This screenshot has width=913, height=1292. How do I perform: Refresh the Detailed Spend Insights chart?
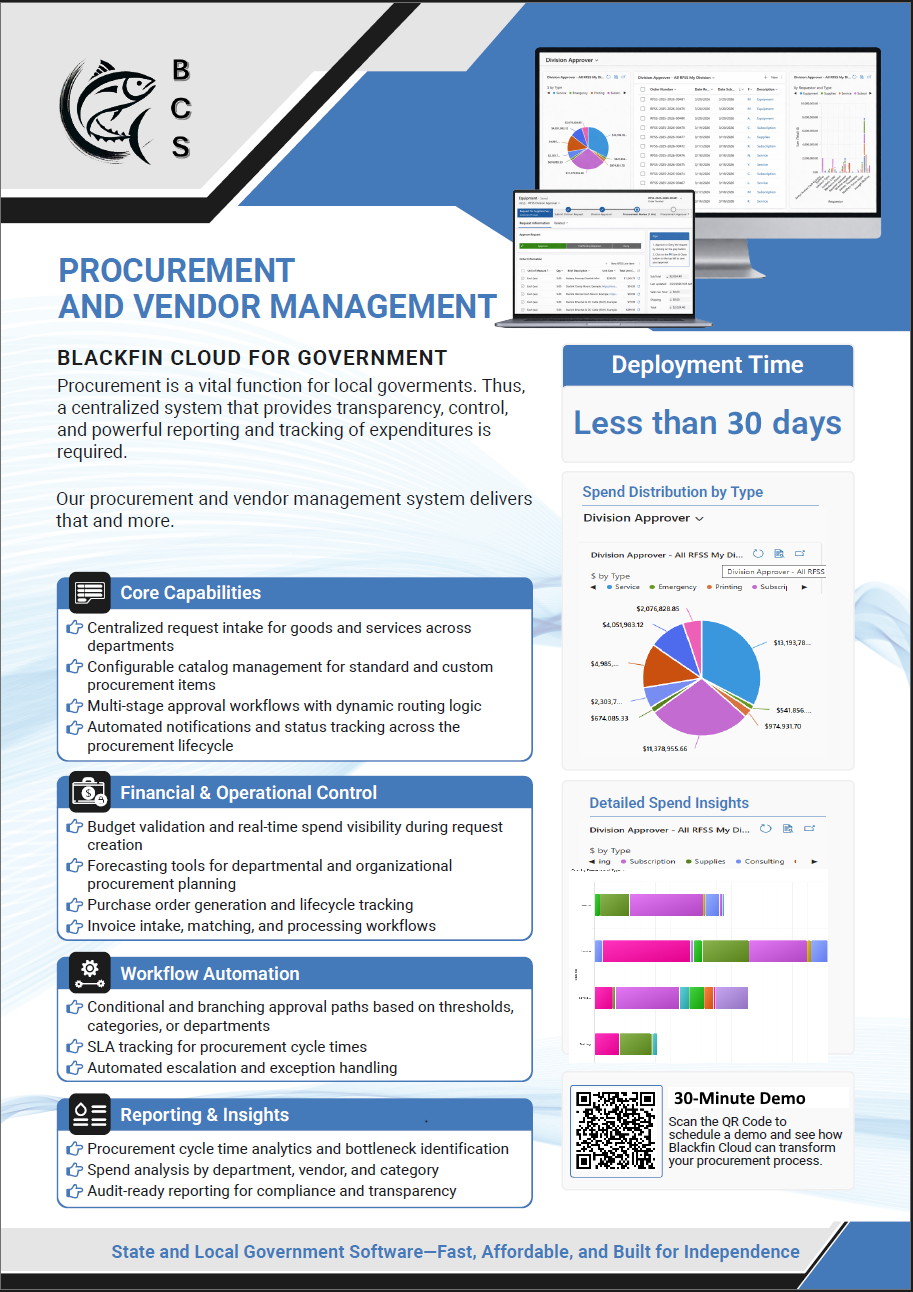(x=765, y=829)
